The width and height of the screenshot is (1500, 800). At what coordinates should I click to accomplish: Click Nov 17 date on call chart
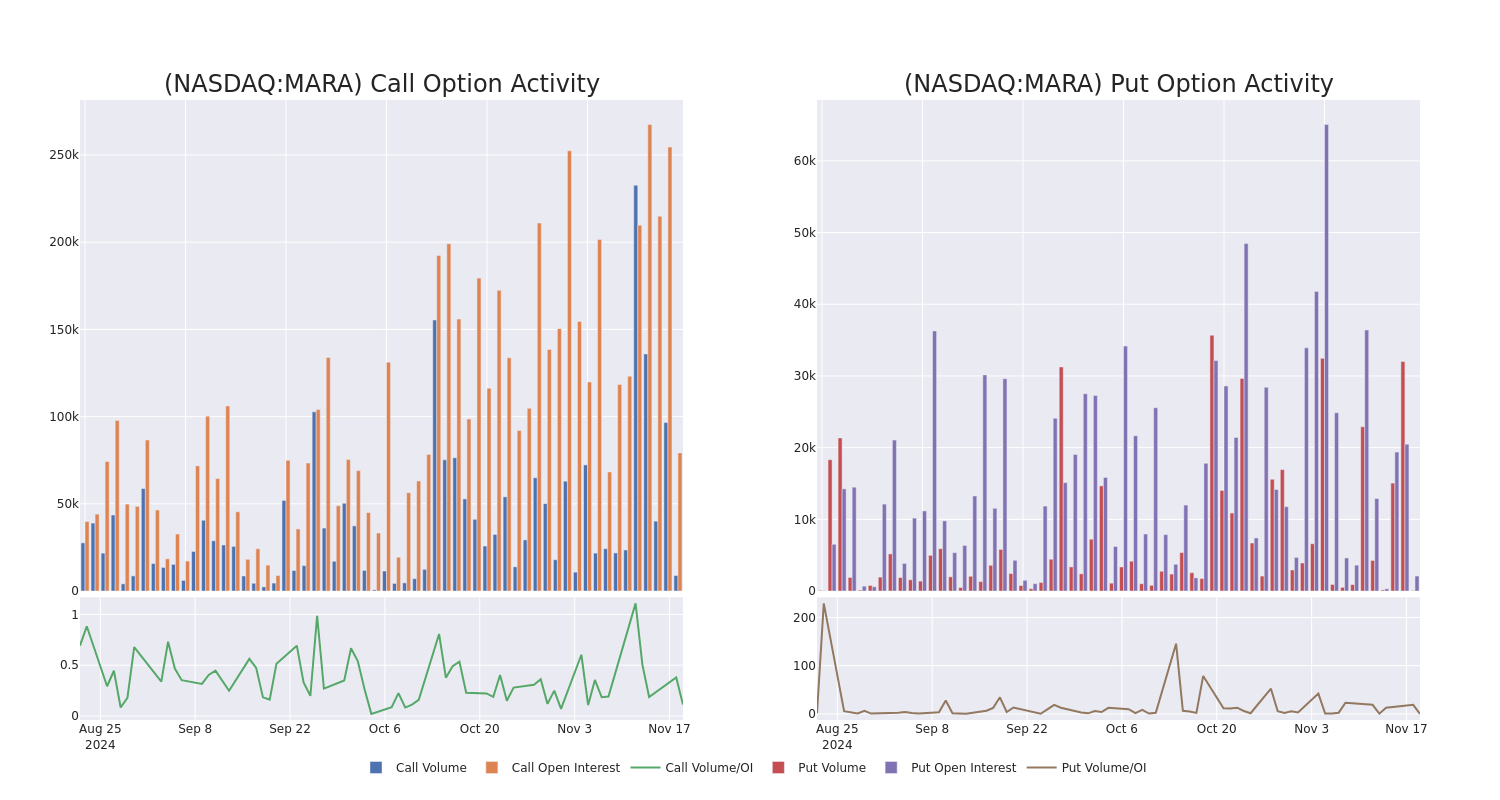point(669,729)
